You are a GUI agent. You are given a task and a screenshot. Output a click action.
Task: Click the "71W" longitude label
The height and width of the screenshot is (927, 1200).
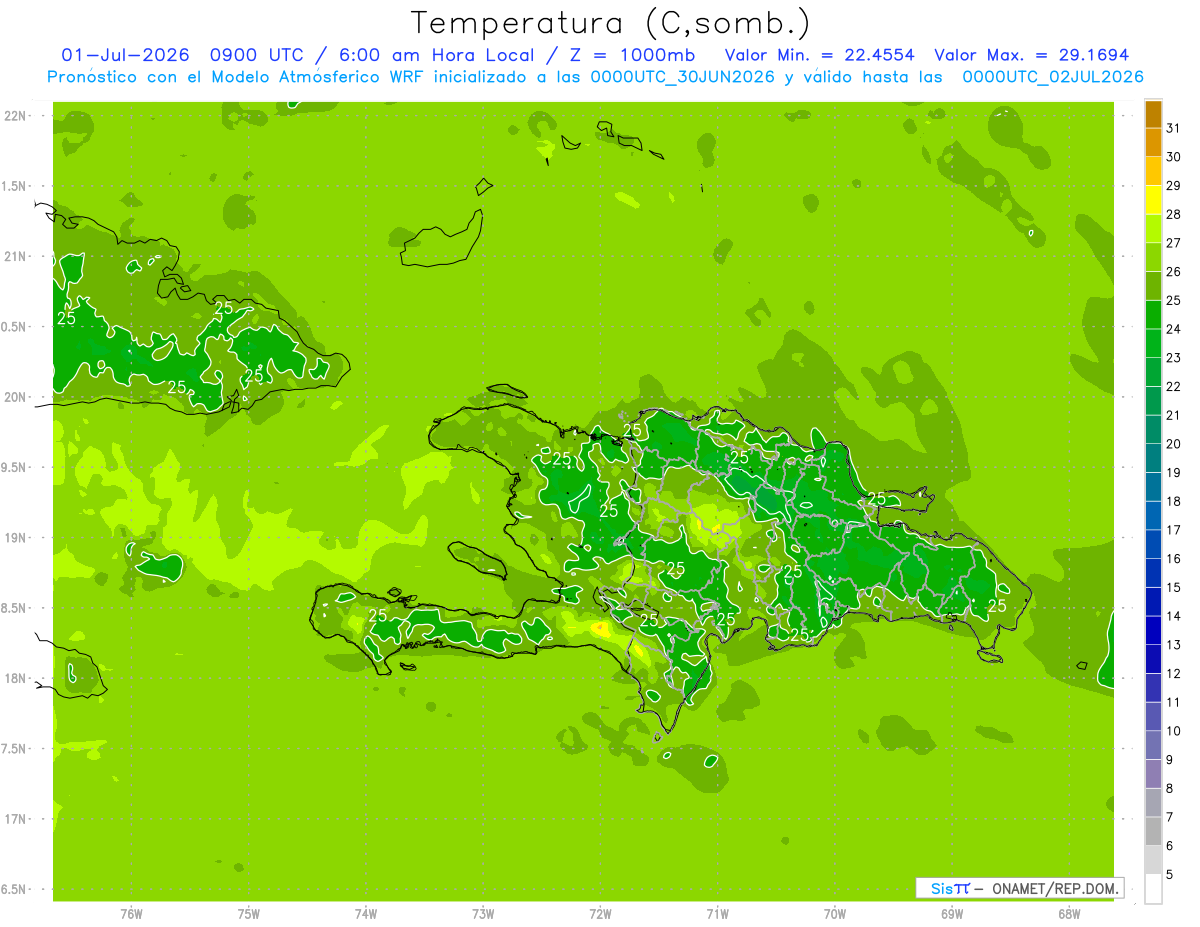pyautogui.click(x=717, y=913)
